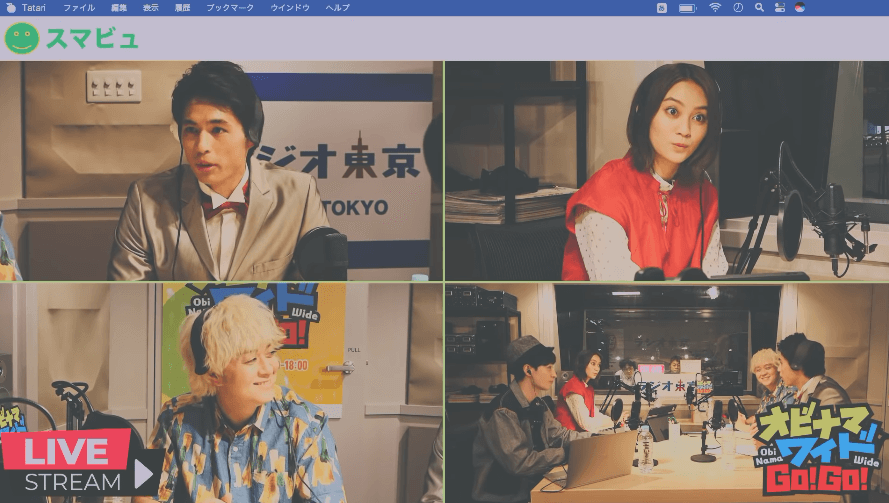The height and width of the screenshot is (503, 889).
Task: Click the あ input method icon
Action: [x=662, y=8]
